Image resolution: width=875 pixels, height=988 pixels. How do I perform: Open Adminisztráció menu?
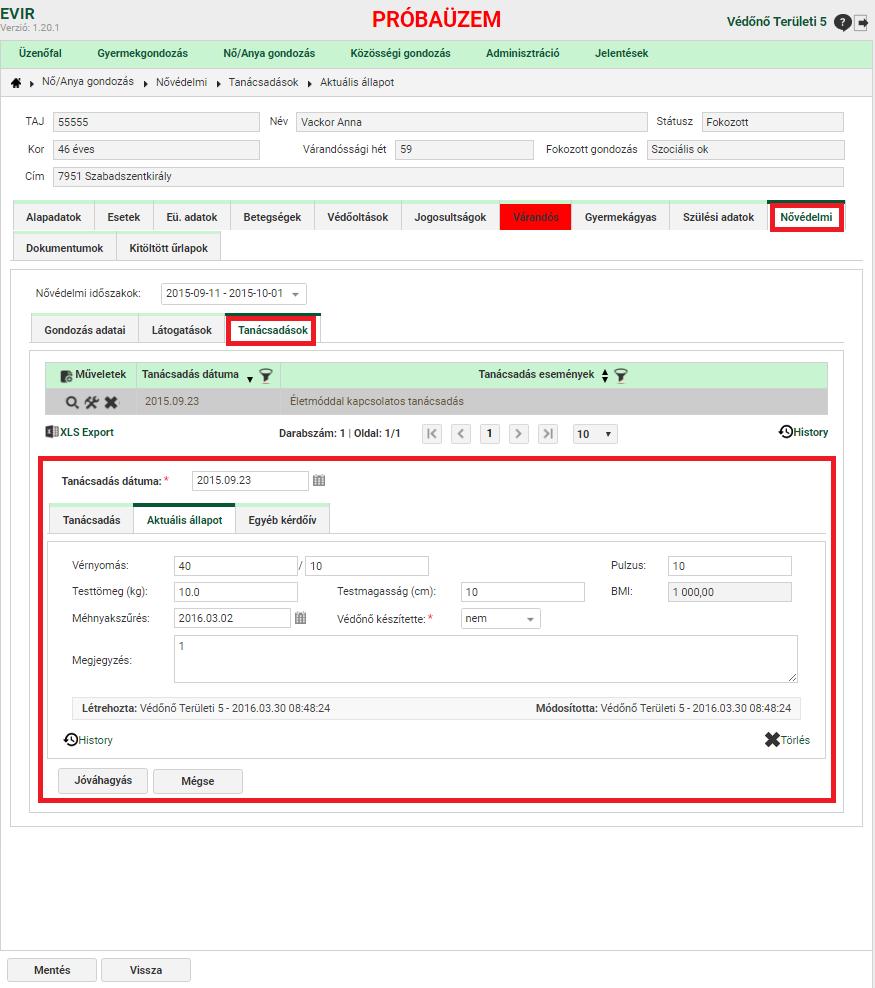click(523, 54)
